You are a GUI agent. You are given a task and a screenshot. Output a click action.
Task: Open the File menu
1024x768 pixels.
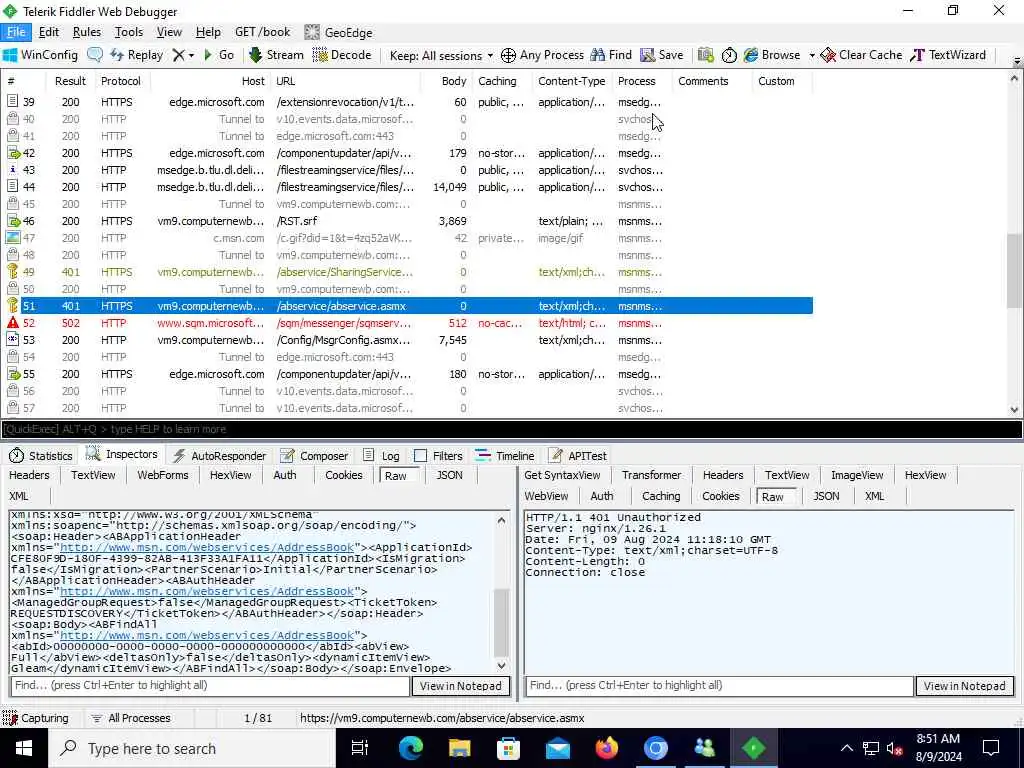click(x=16, y=32)
